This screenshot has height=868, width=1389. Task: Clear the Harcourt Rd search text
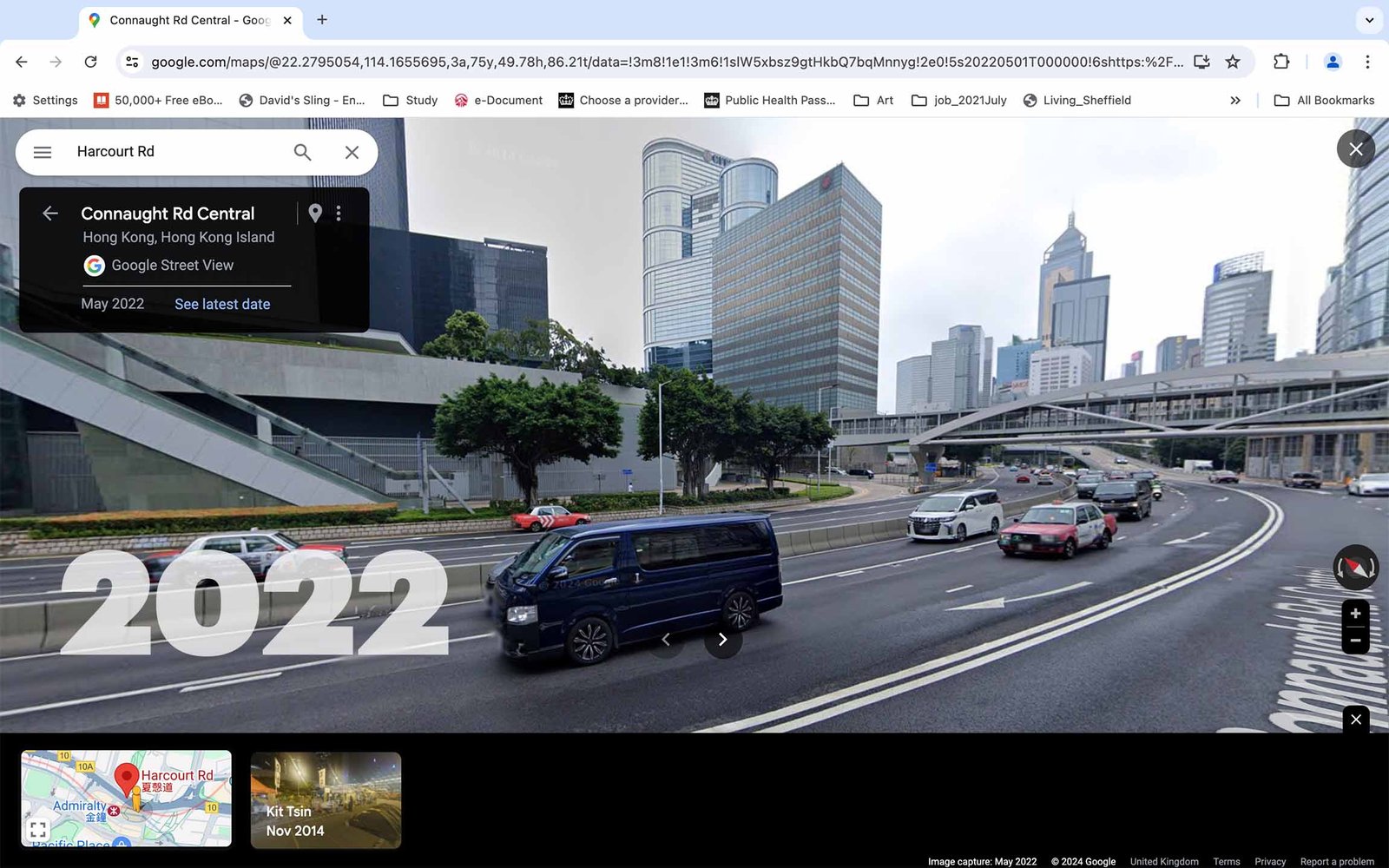point(352,152)
